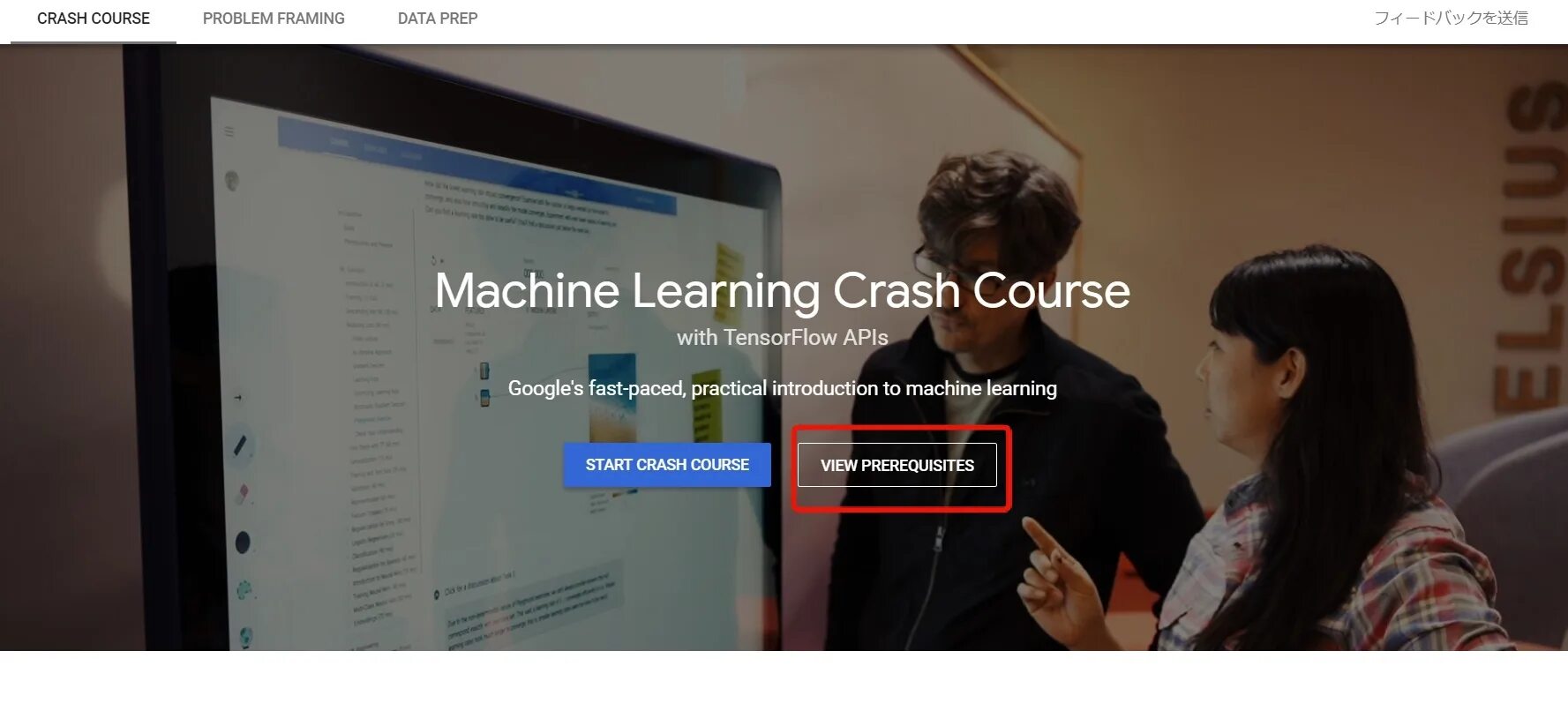This screenshot has height=711, width=1568.
Task: Click the Machine Learning Crash Course heading
Action: pyautogui.click(x=783, y=290)
